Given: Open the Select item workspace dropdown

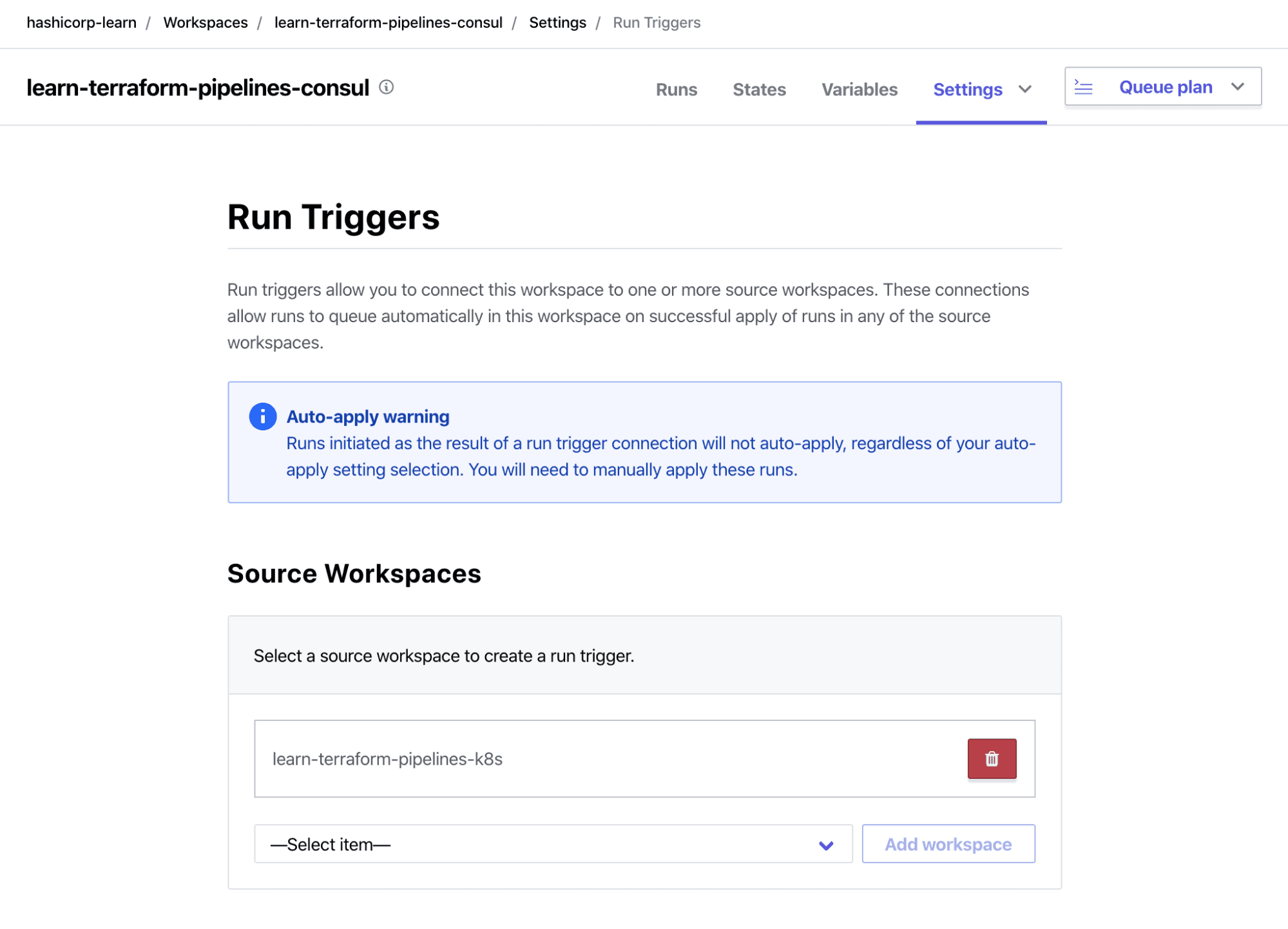Looking at the screenshot, I should click(553, 843).
